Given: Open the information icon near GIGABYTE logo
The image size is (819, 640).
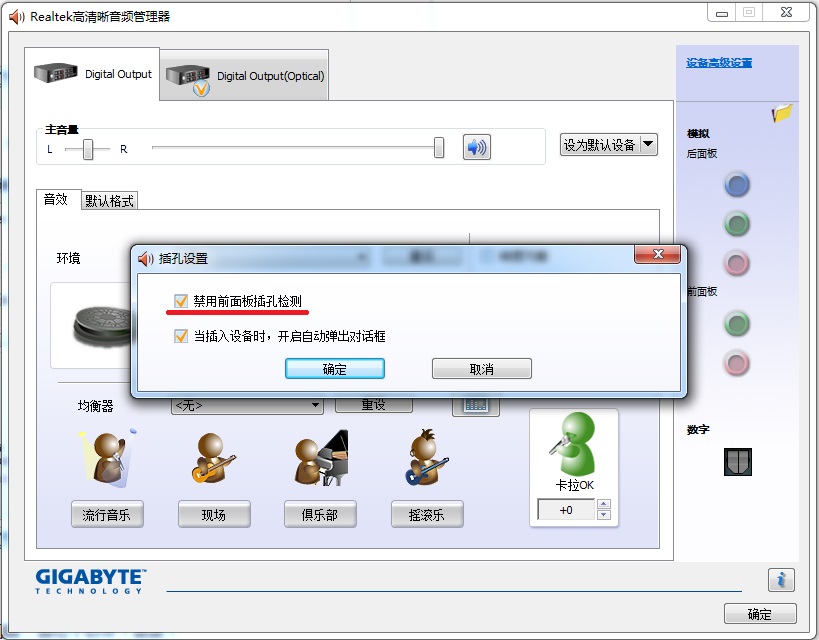Looking at the screenshot, I should point(781,579).
